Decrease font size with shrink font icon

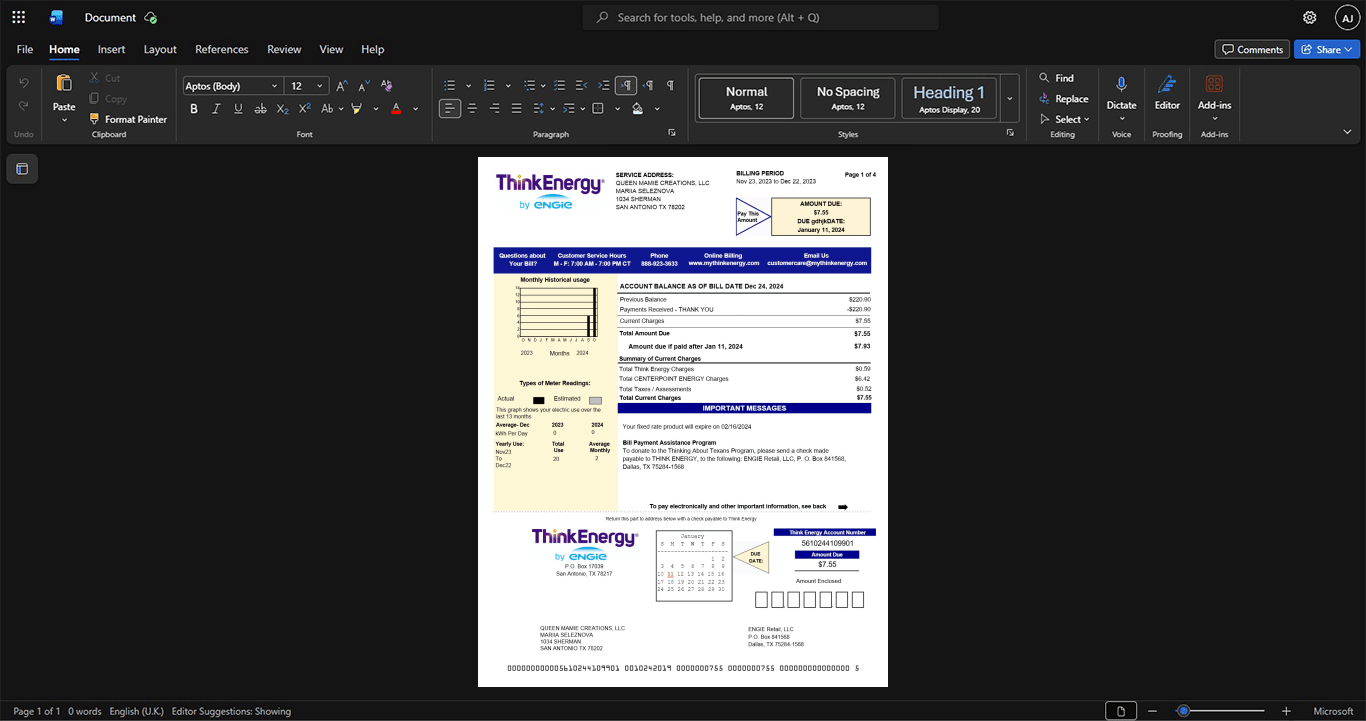click(x=364, y=86)
